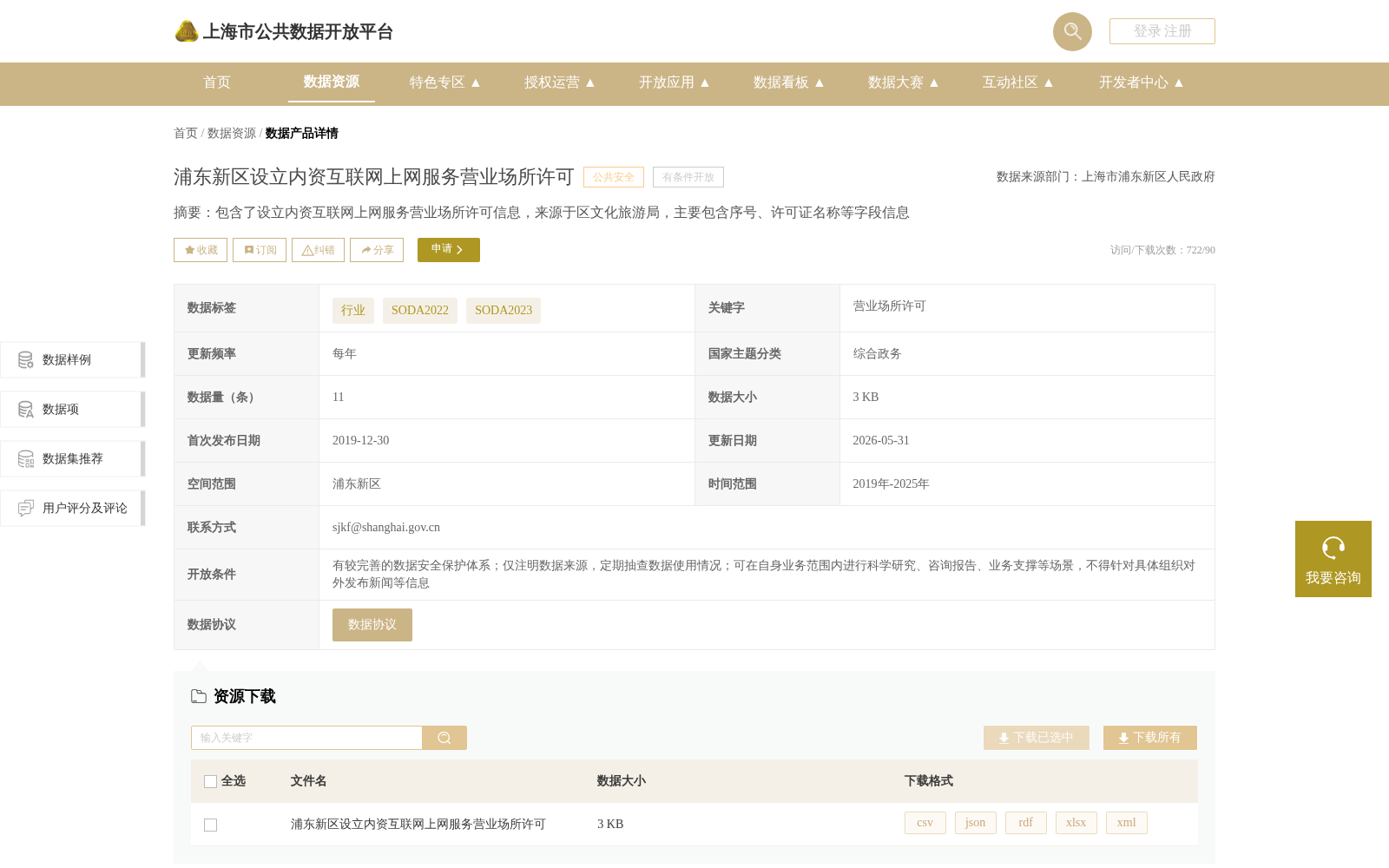
Task: Expand the 开发者中心 menu
Action: [x=1141, y=82]
